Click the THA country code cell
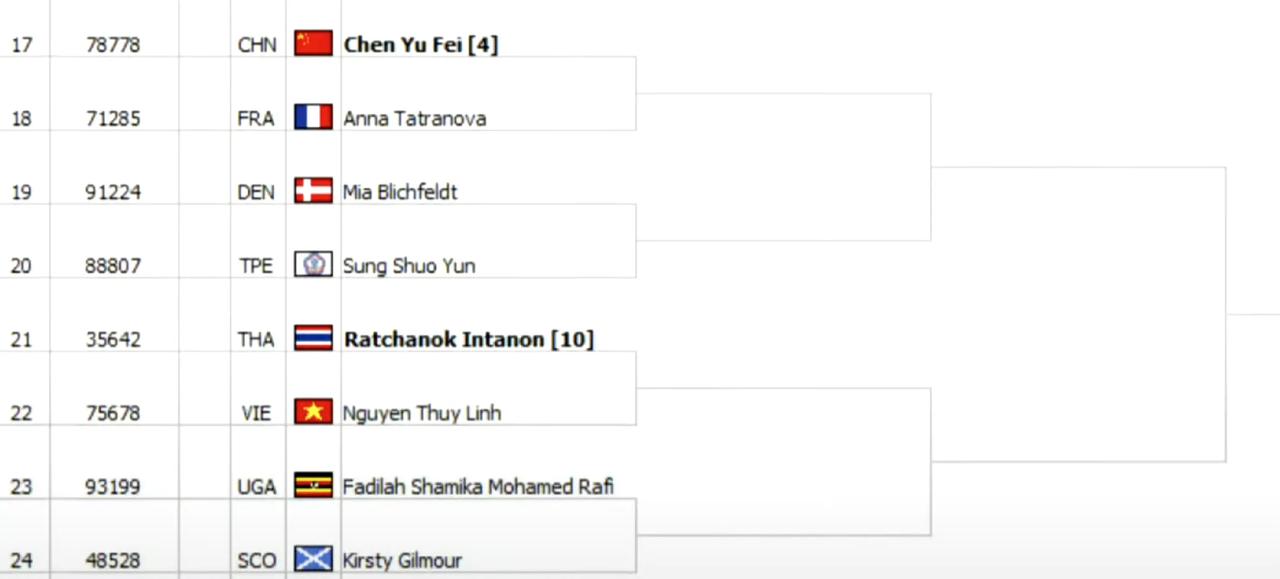 coord(256,340)
